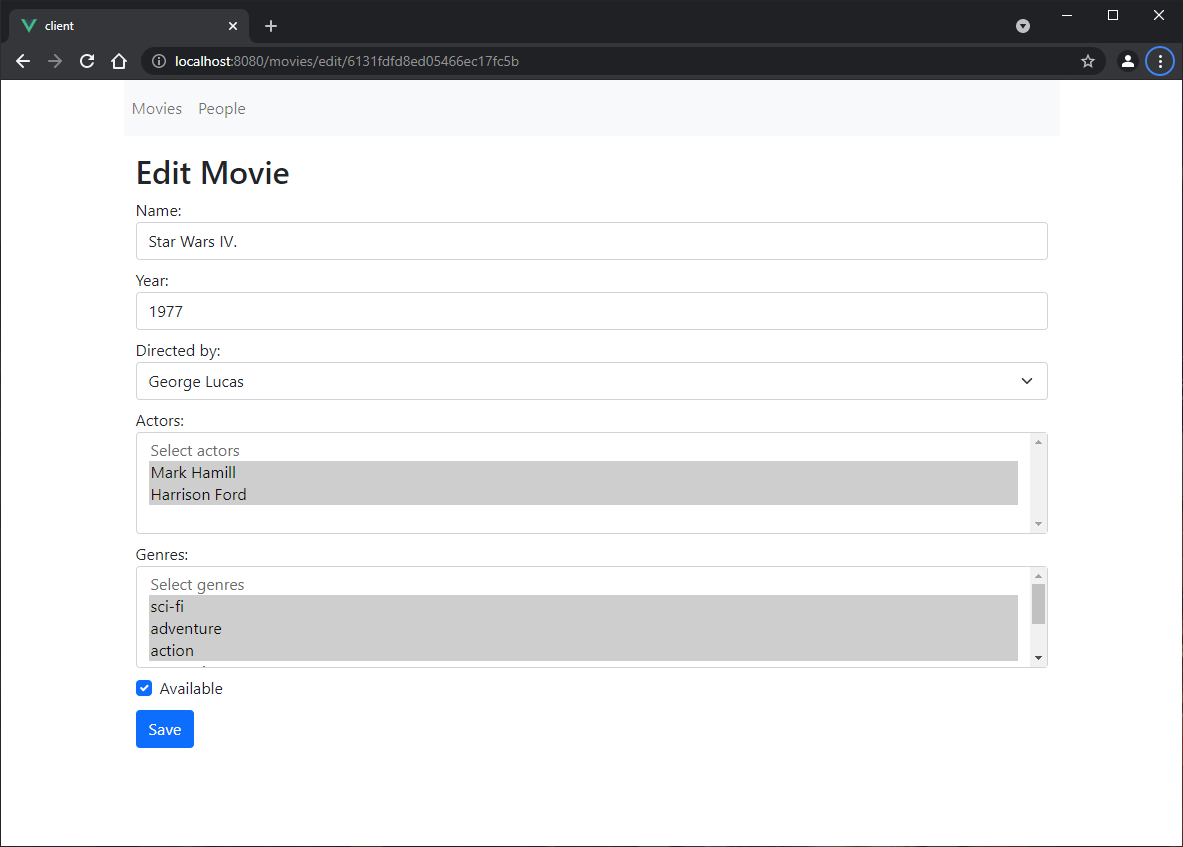
Task: Open new tab with plus icon
Action: coord(271,26)
